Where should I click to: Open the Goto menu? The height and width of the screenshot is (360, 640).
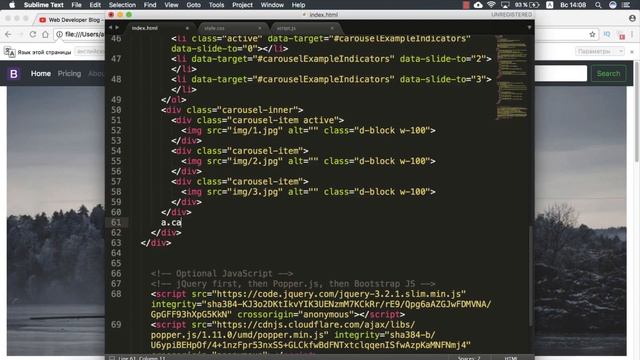(x=193, y=5)
